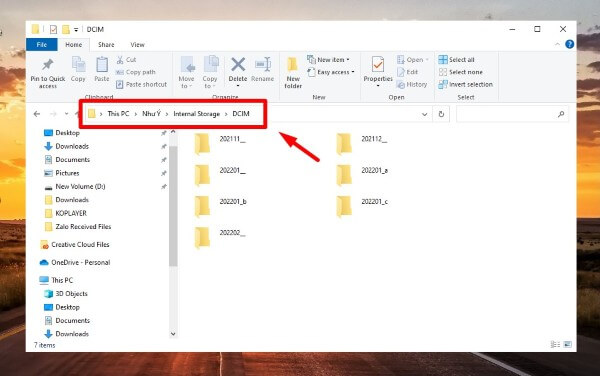The width and height of the screenshot is (600, 376).
Task: Open the Recent locations dropdown arrow
Action: (67, 114)
